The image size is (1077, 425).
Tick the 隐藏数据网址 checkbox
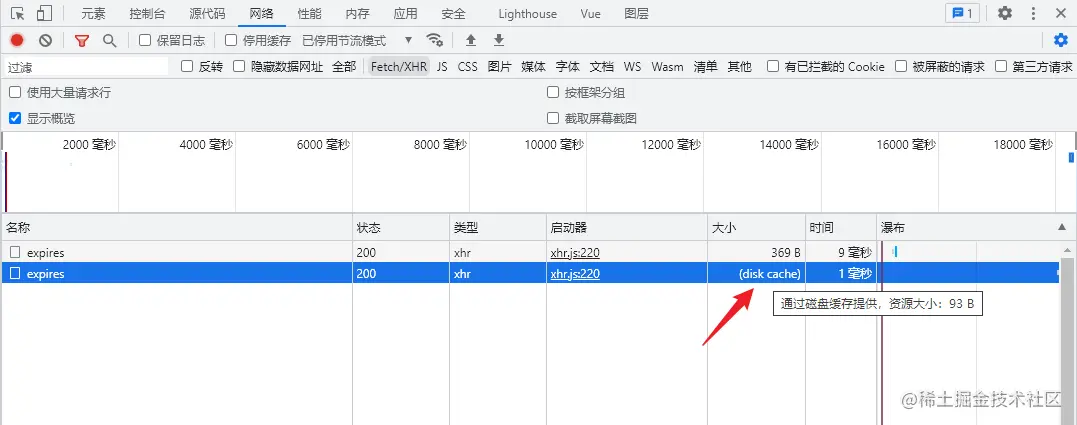pyautogui.click(x=238, y=66)
